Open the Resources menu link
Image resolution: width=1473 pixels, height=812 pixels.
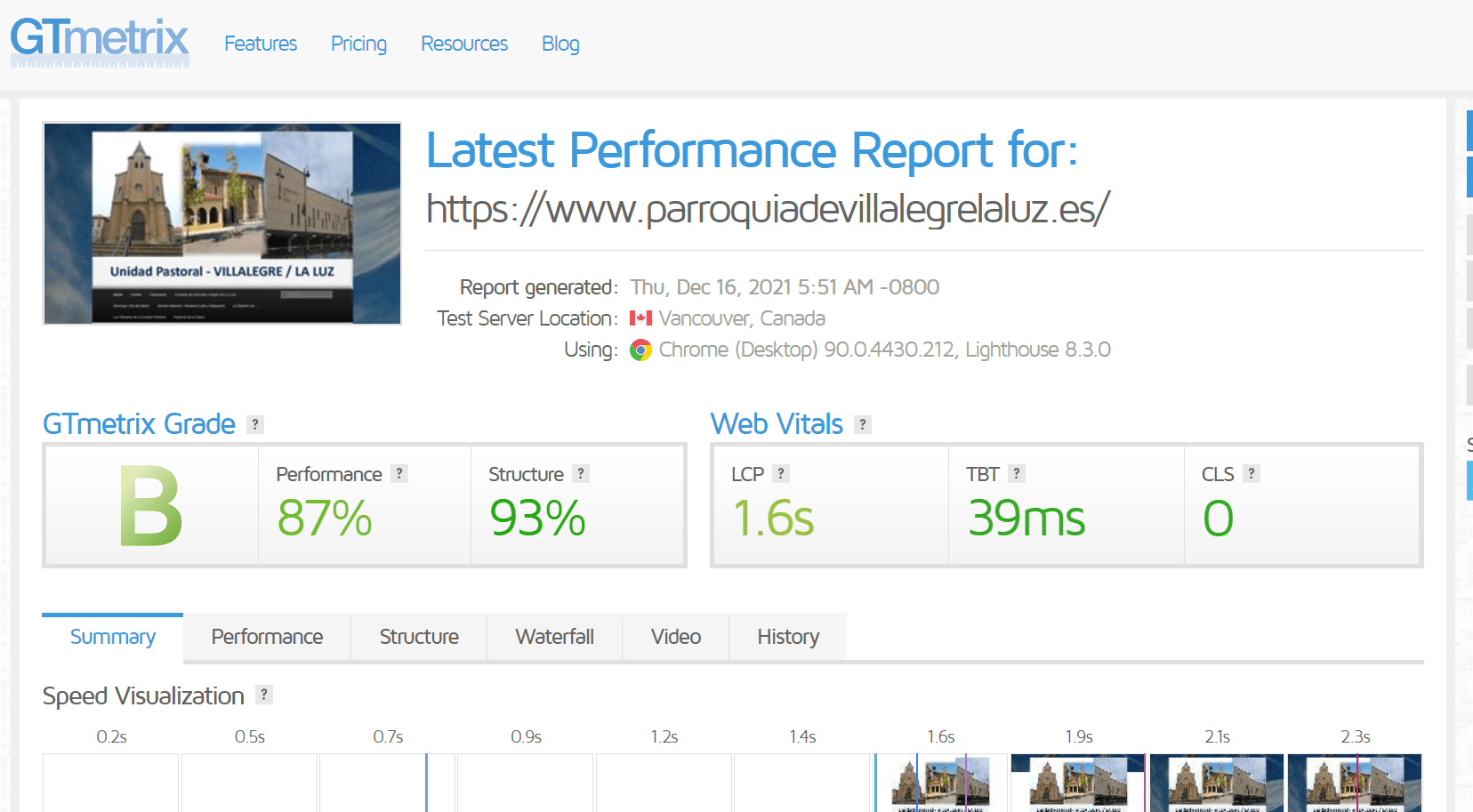464,44
